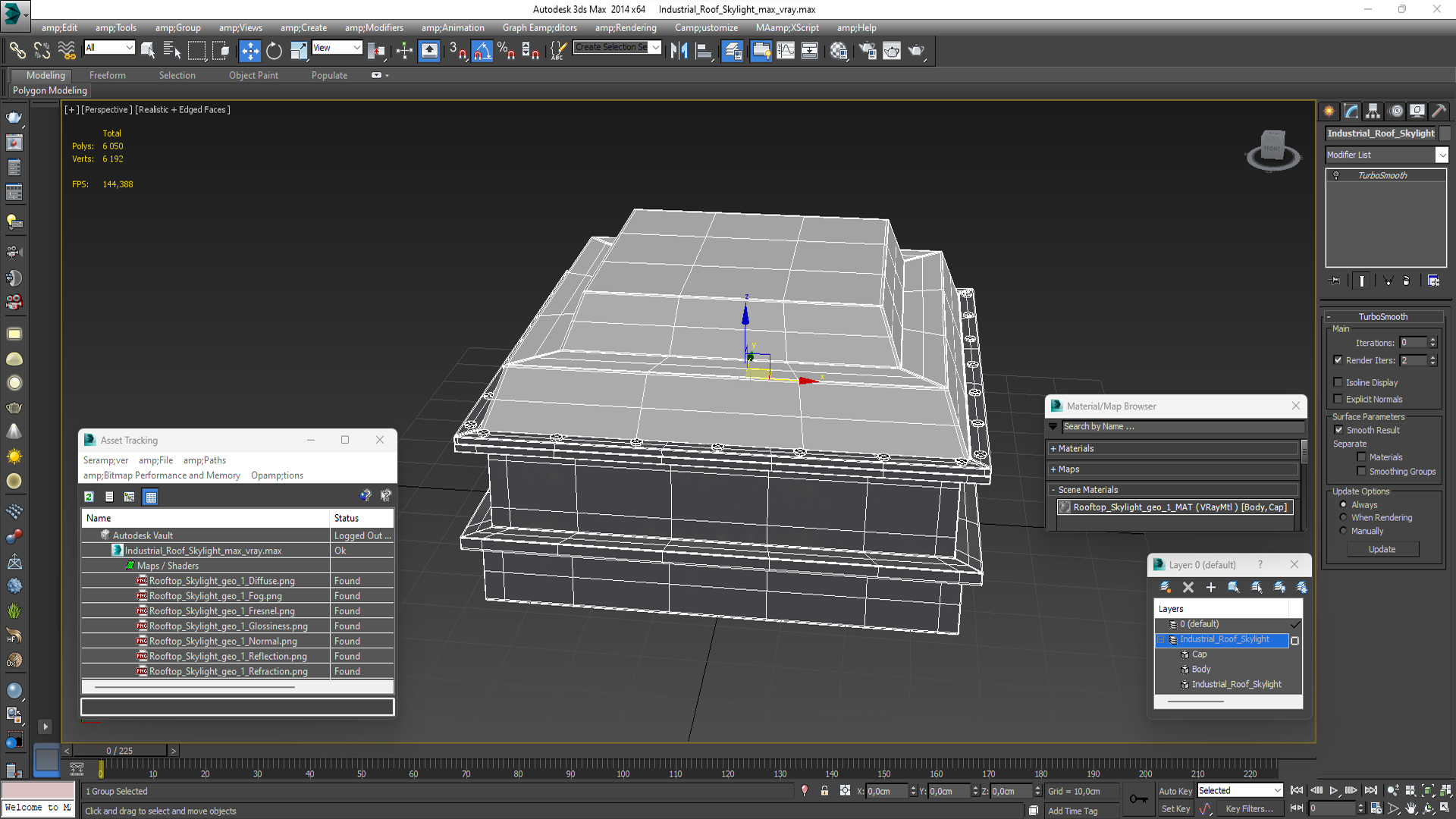This screenshot has height=819, width=1456.
Task: Switch to the Freeform ribbon tab
Action: 107,75
